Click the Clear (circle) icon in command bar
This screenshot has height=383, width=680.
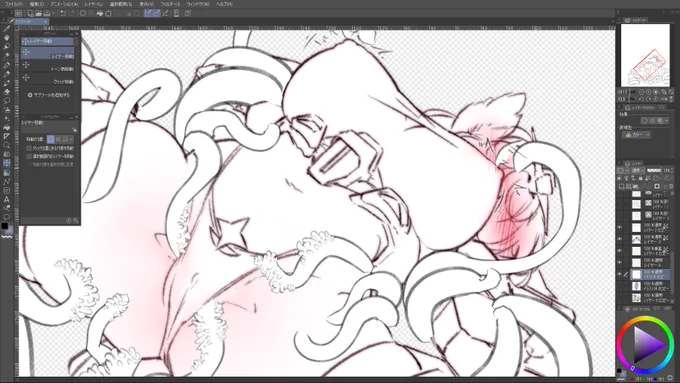[83, 13]
